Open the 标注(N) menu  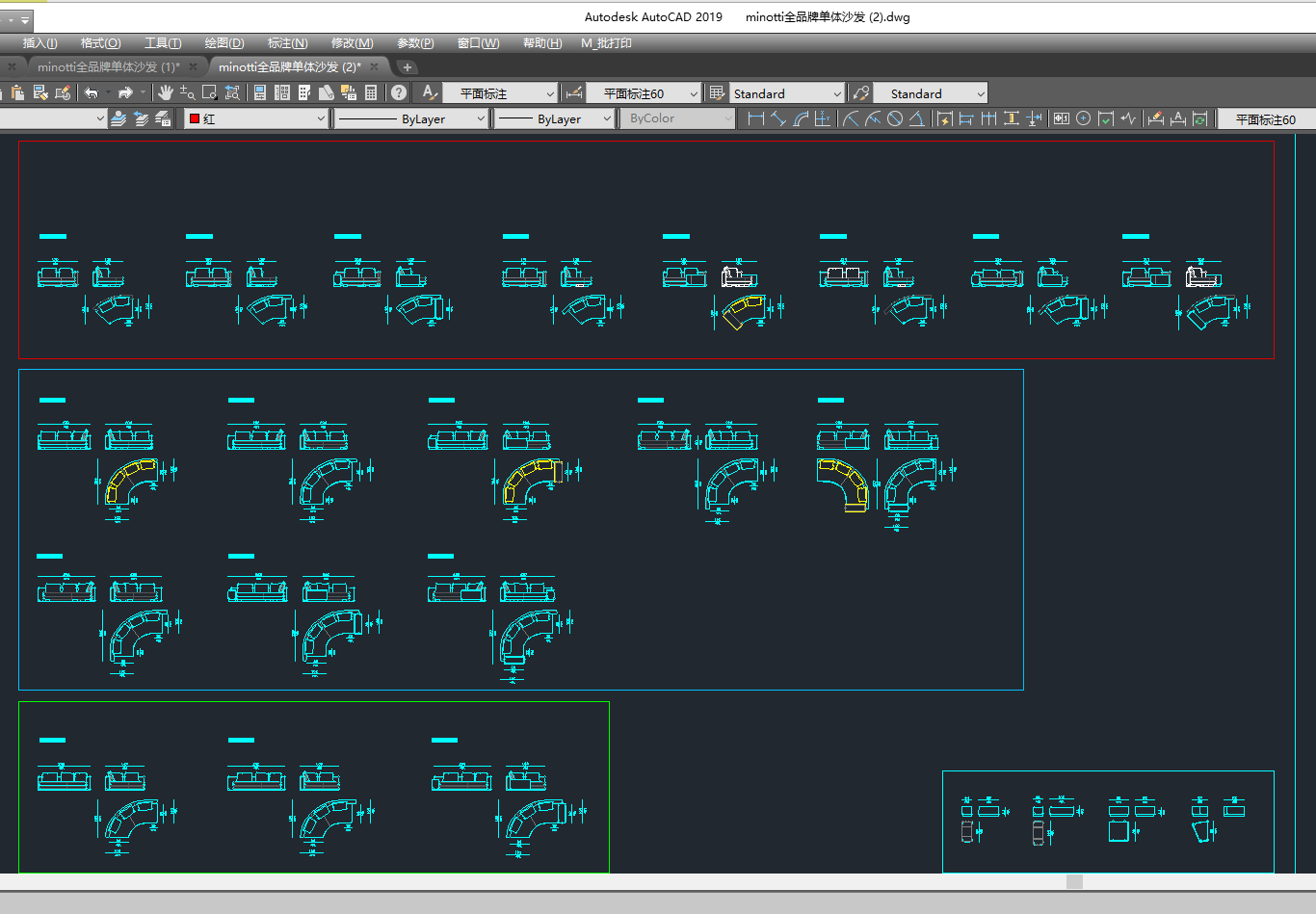point(287,43)
